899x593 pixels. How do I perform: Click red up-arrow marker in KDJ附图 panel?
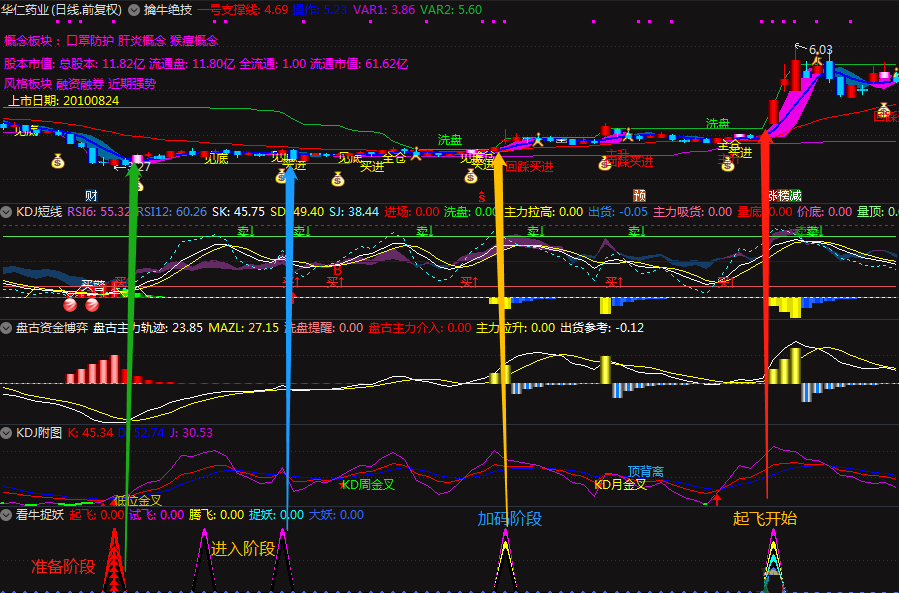tap(717, 499)
